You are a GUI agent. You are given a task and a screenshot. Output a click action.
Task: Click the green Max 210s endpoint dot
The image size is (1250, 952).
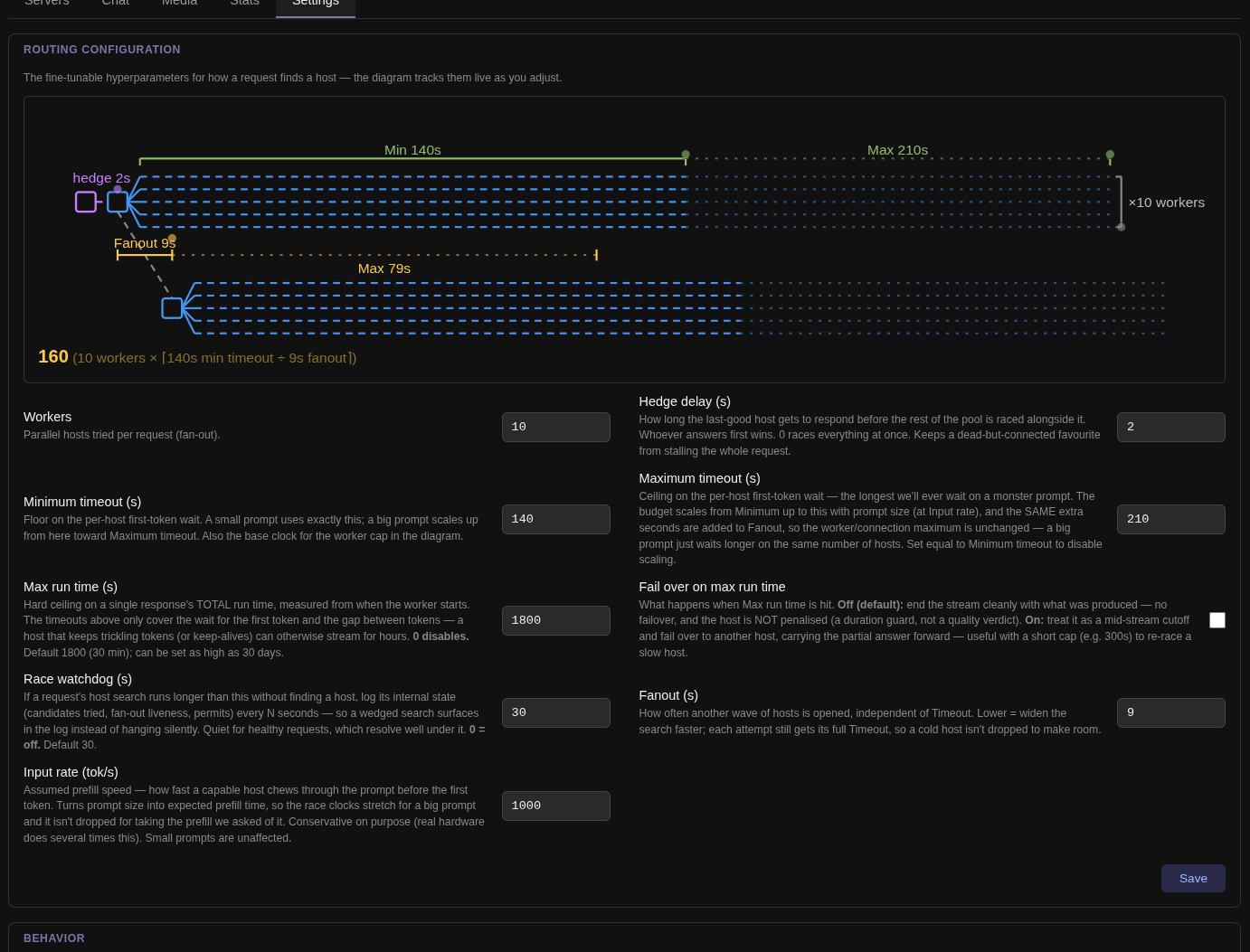(1110, 155)
